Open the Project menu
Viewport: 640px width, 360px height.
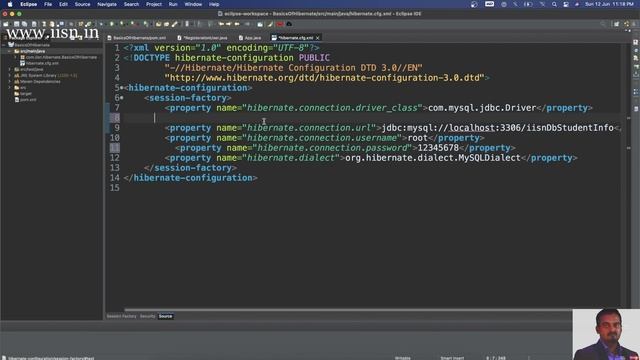click(154, 4)
